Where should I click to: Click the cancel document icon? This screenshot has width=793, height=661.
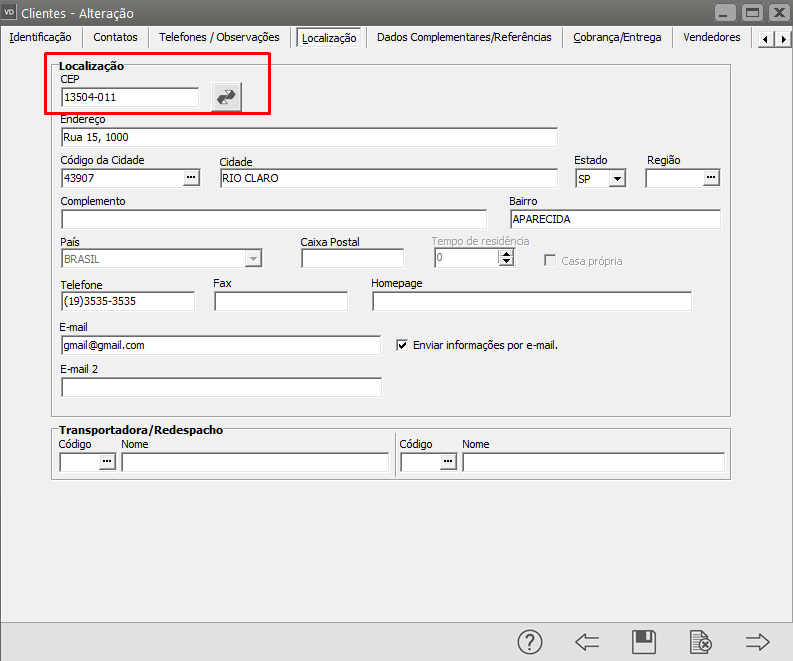[x=700, y=642]
